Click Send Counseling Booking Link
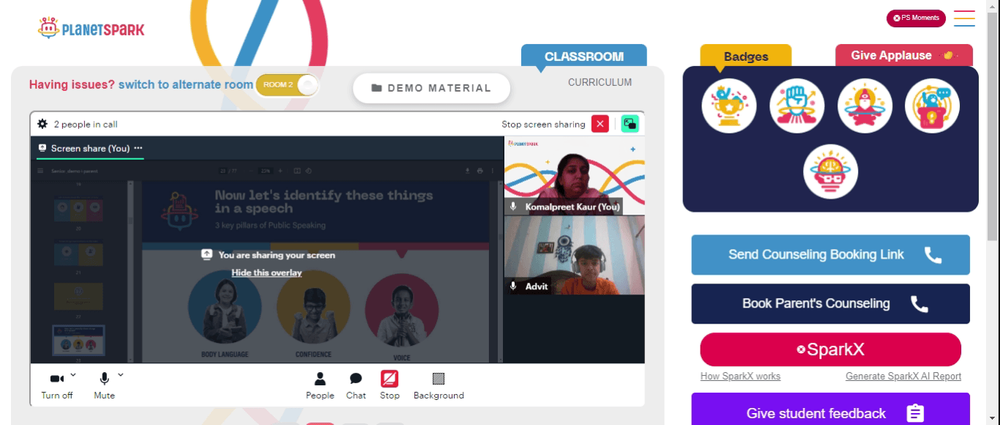The width and height of the screenshot is (1000, 425). point(830,255)
